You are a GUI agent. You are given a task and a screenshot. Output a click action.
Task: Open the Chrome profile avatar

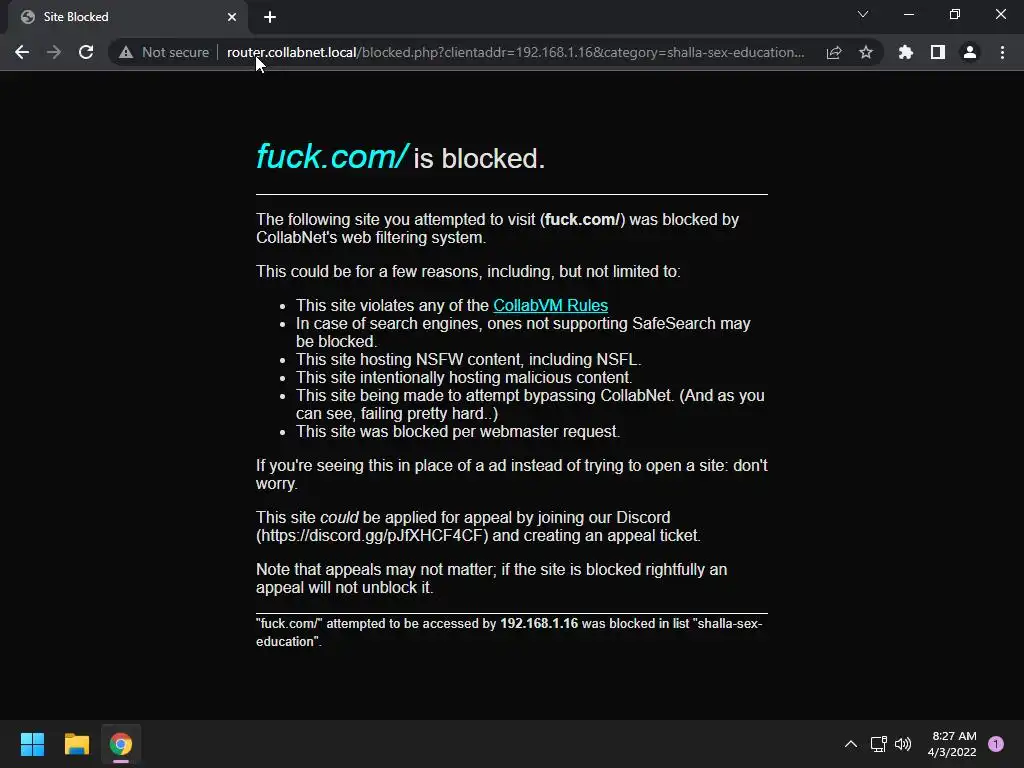pos(970,52)
